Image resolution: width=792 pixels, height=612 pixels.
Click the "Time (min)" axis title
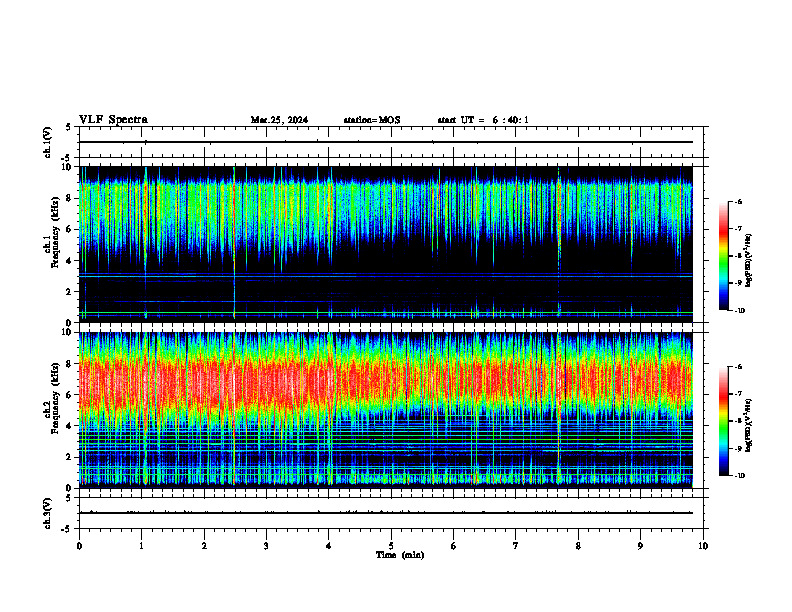400,555
